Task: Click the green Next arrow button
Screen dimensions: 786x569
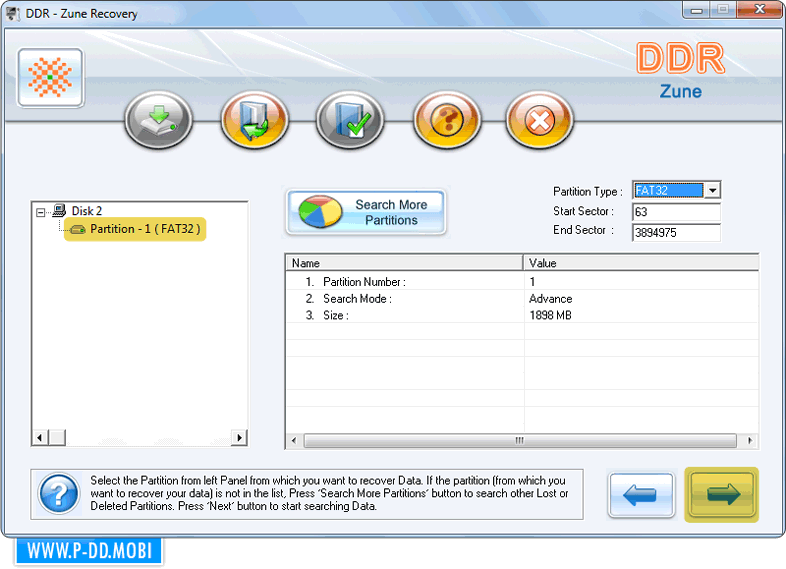Action: [x=722, y=495]
